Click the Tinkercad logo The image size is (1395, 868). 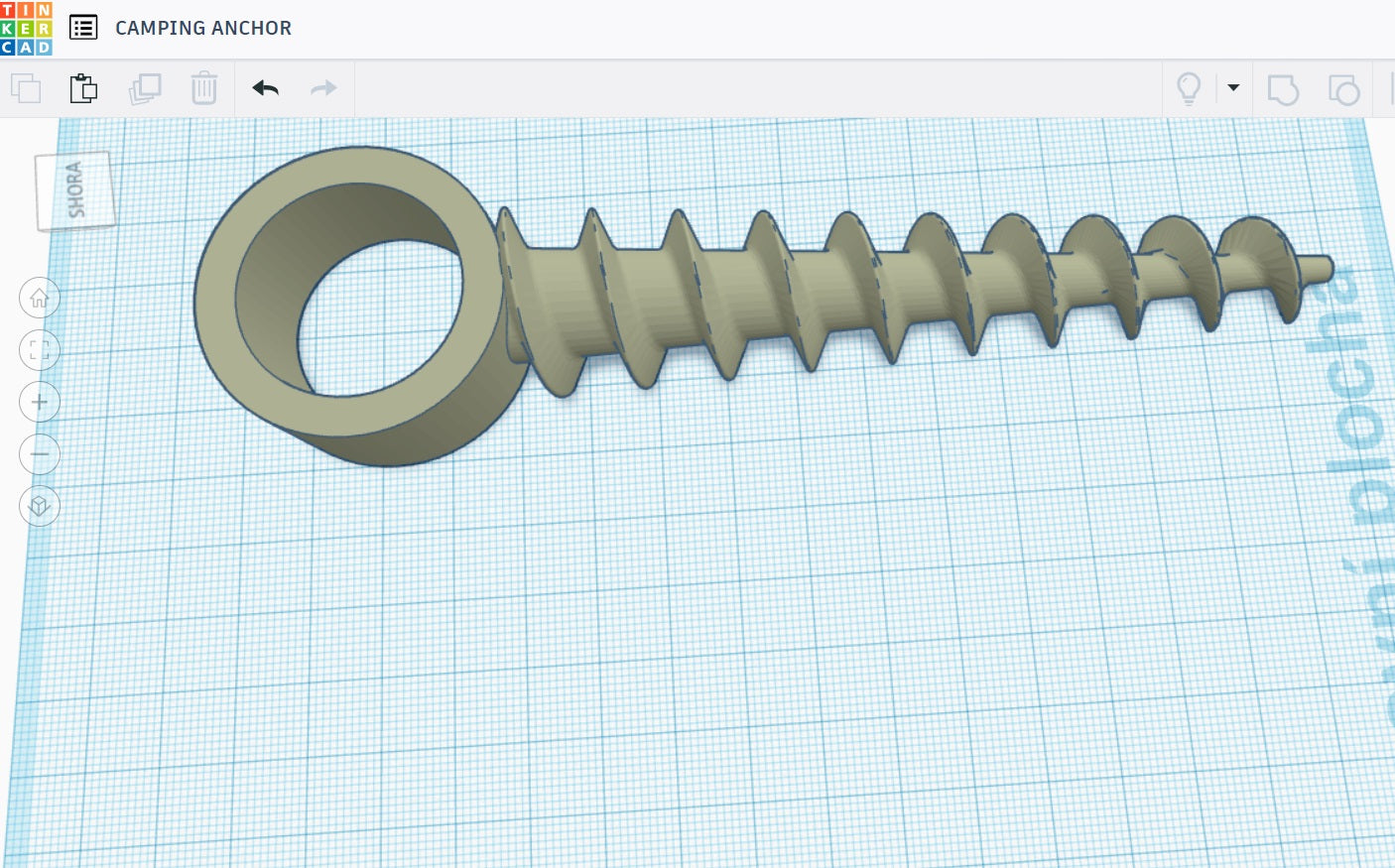[x=27, y=28]
